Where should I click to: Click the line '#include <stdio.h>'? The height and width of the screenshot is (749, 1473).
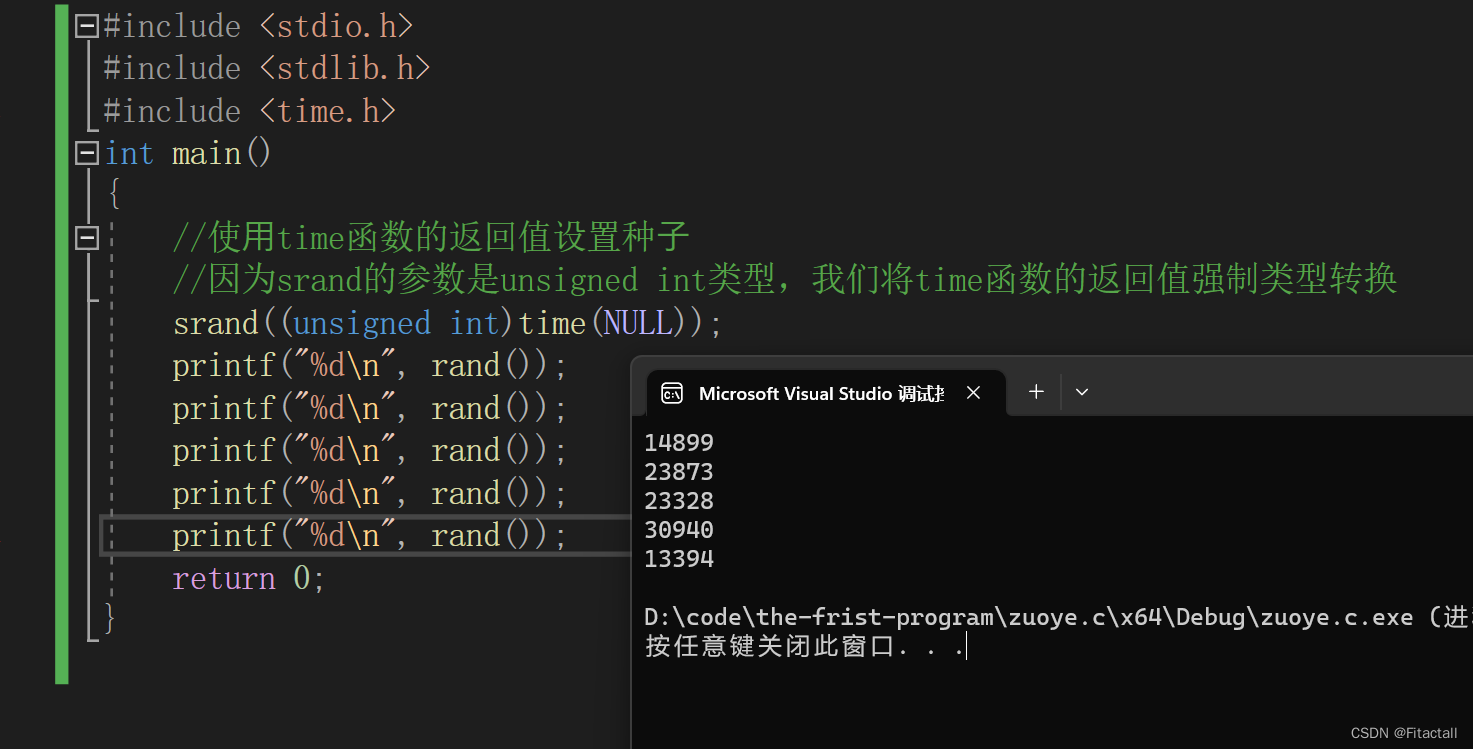[x=258, y=26]
